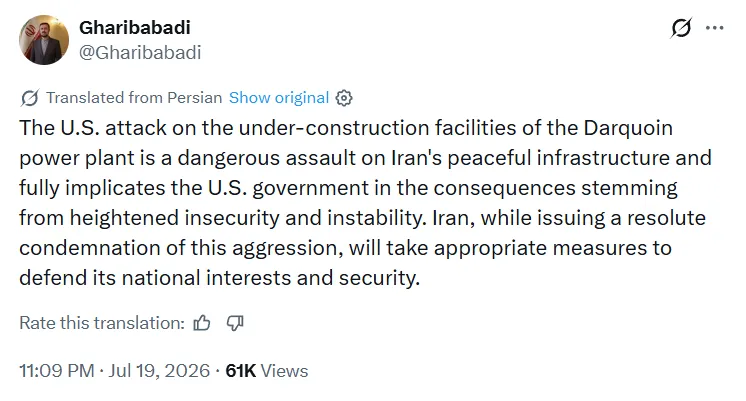The width and height of the screenshot is (746, 401).
Task: Click the Grok icon before 'Translated from Persian'
Action: coord(29,98)
